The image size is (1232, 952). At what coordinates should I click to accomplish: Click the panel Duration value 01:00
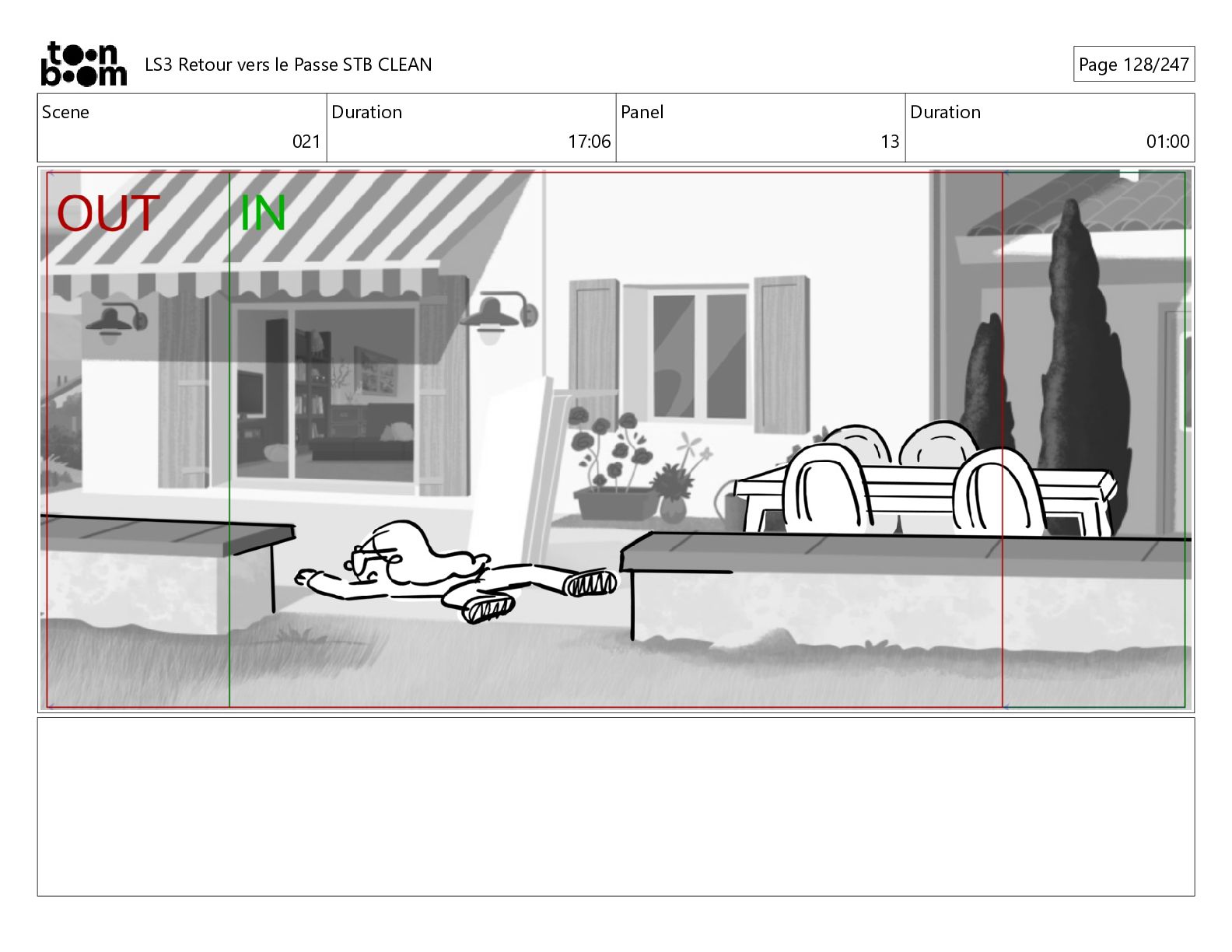pos(1167,142)
